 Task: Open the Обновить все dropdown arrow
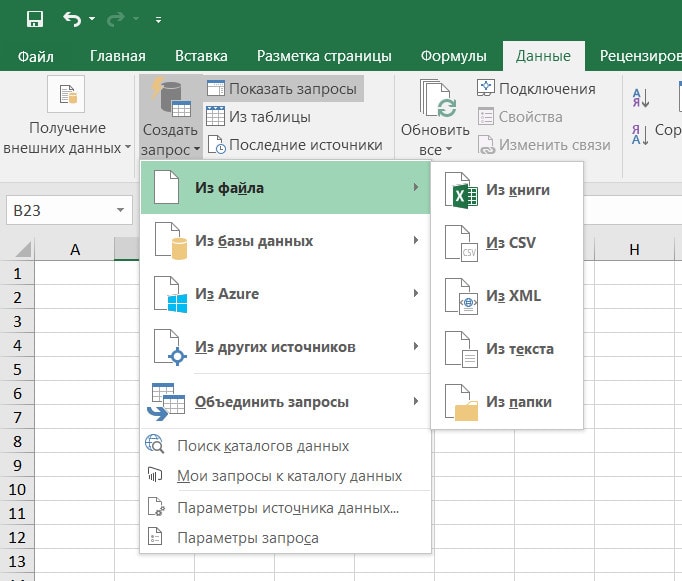coord(448,149)
